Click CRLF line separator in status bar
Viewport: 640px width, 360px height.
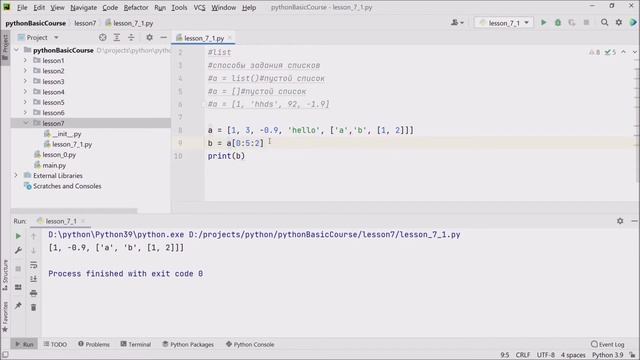(522, 355)
